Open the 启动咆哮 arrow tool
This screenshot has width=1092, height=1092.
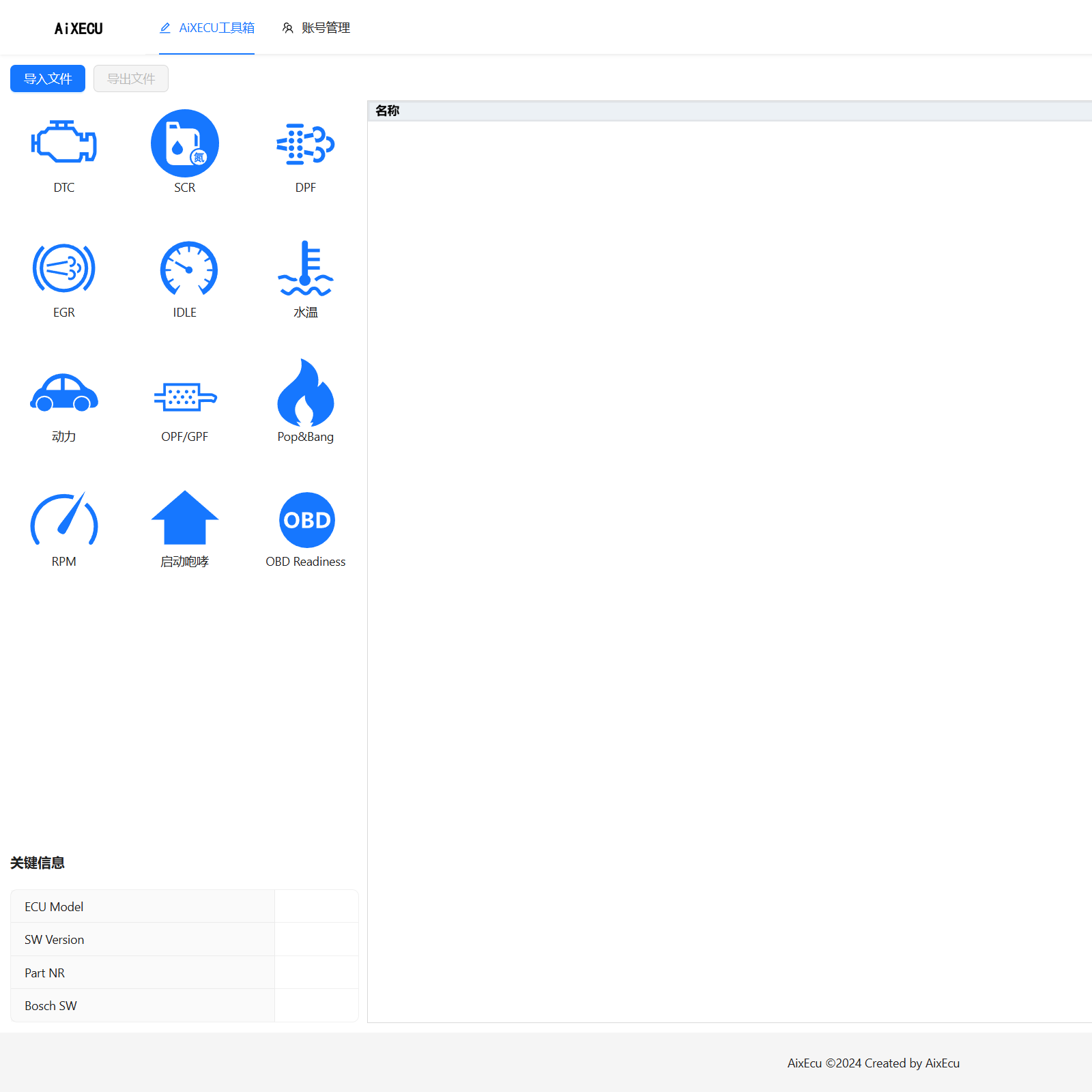(x=184, y=518)
